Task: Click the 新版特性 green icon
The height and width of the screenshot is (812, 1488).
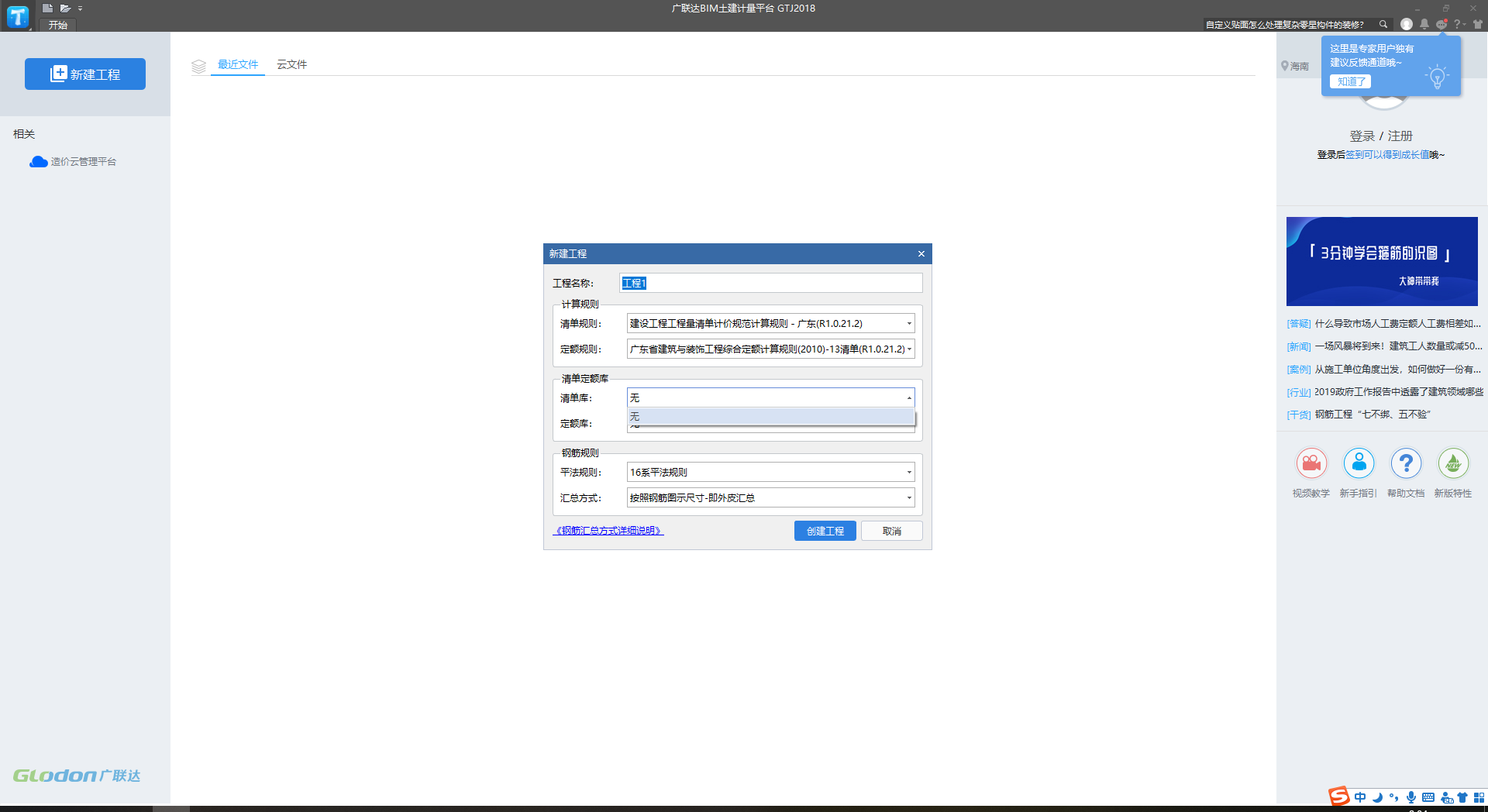Action: [1453, 463]
